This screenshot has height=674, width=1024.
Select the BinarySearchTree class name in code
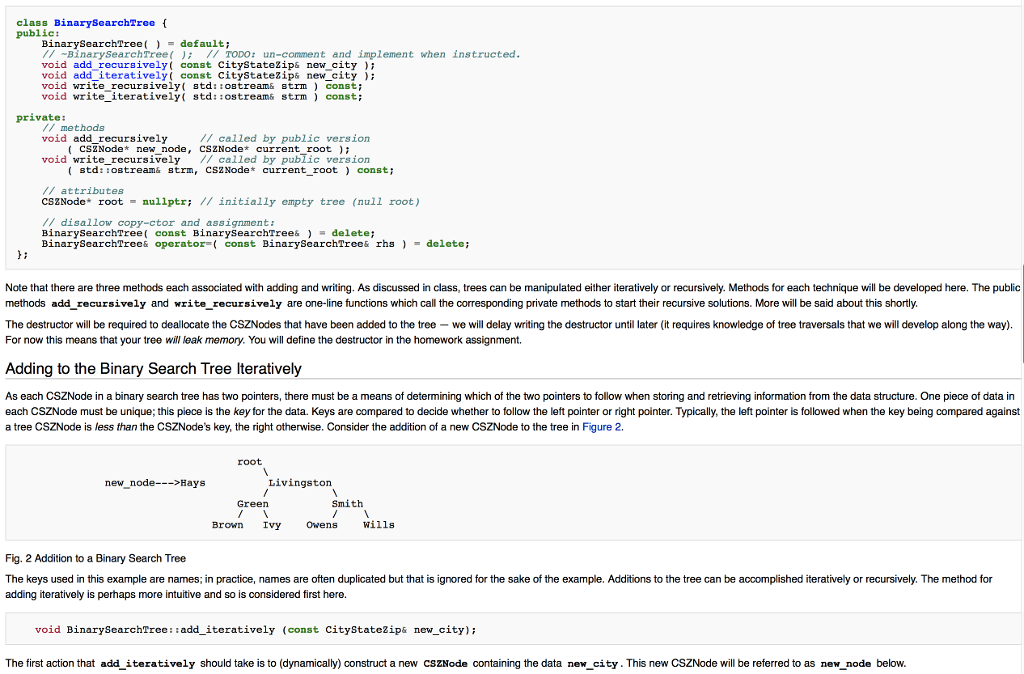[105, 21]
